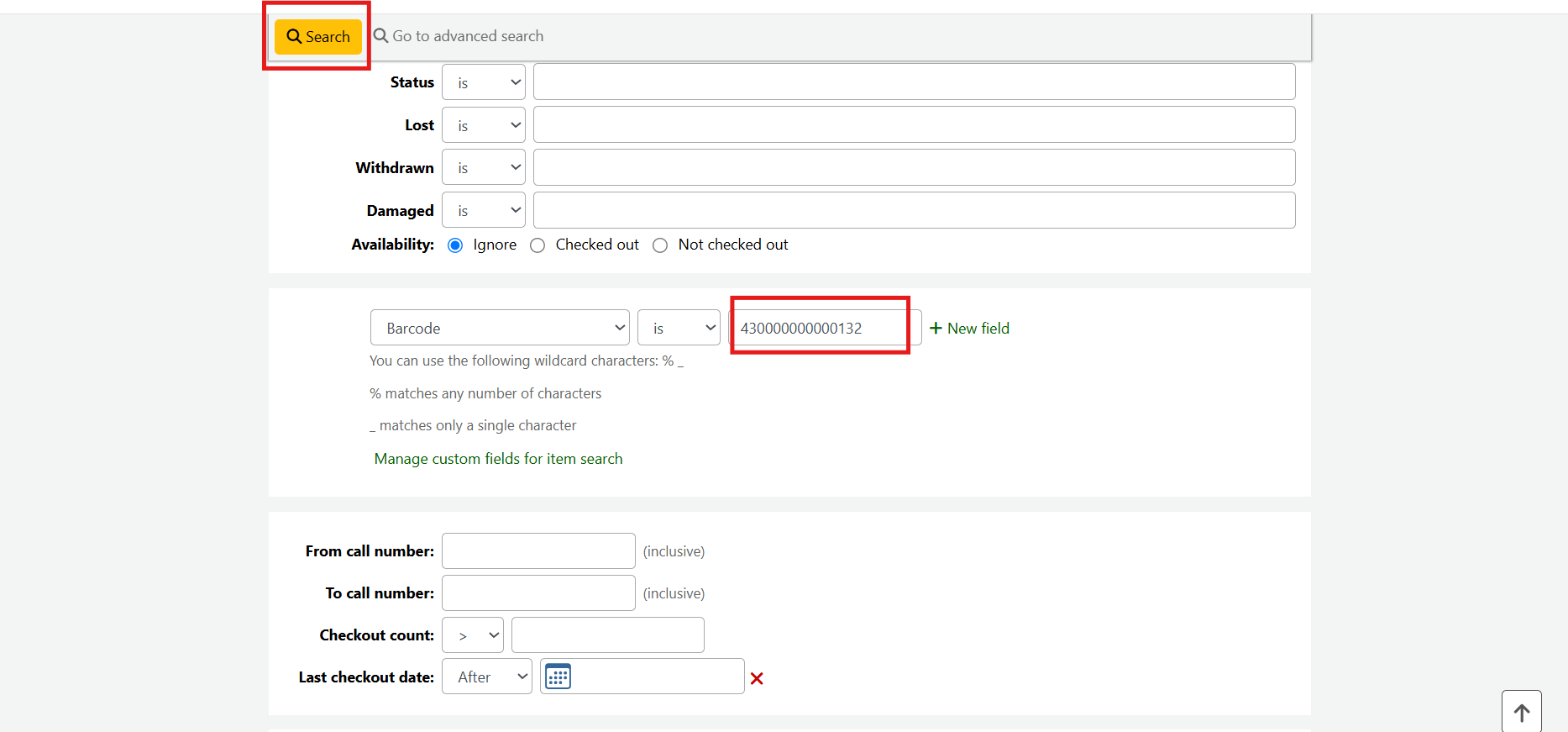Open the Withdrawn operator dropdown
The height and width of the screenshot is (732, 1568).
click(484, 167)
